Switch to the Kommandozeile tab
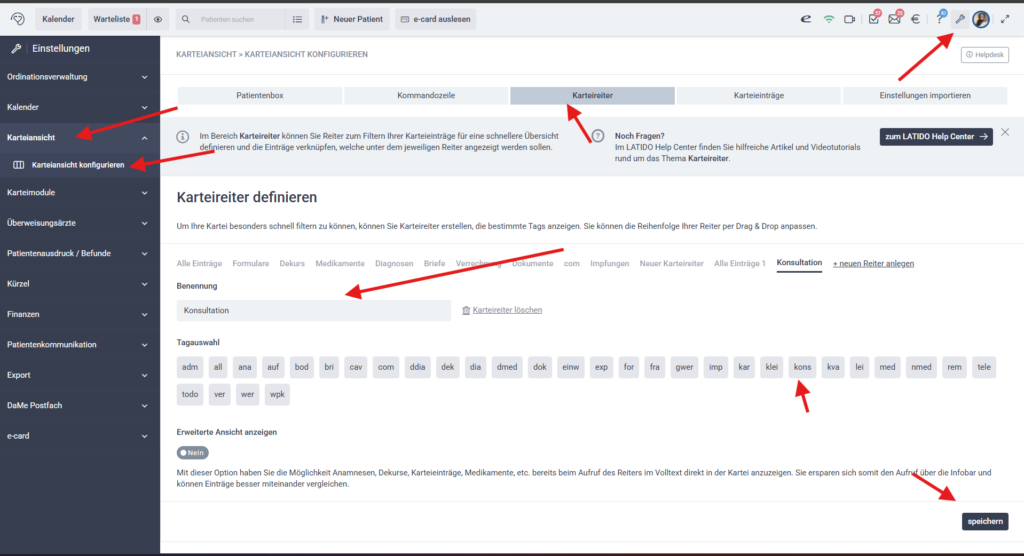 click(426, 96)
